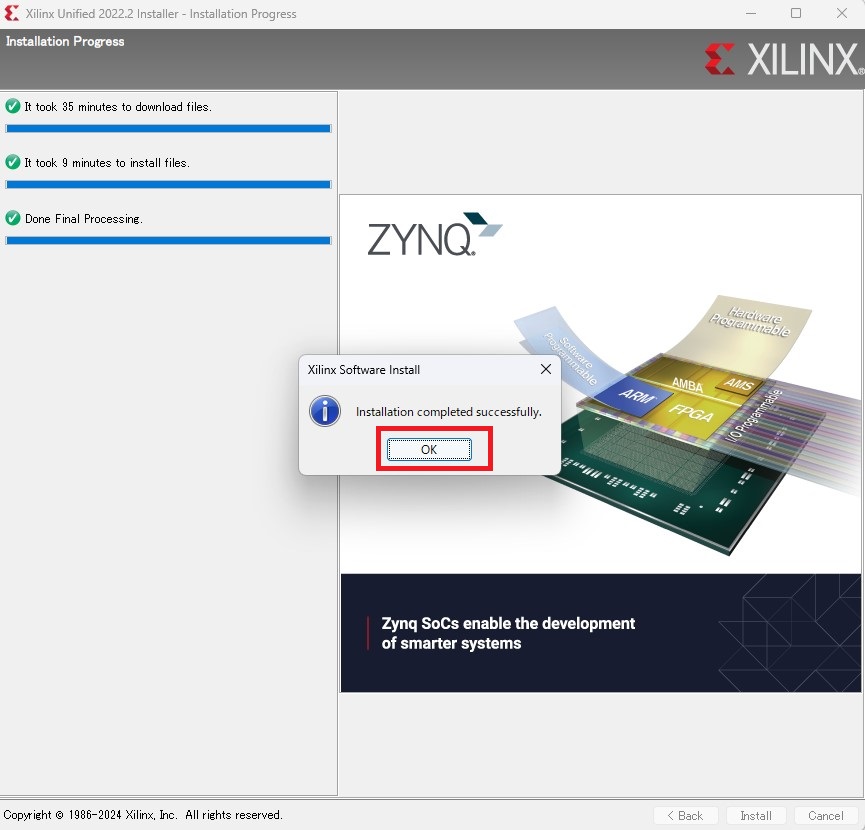Click green checkmark beside install files
This screenshot has width=865, height=830.
[13, 162]
